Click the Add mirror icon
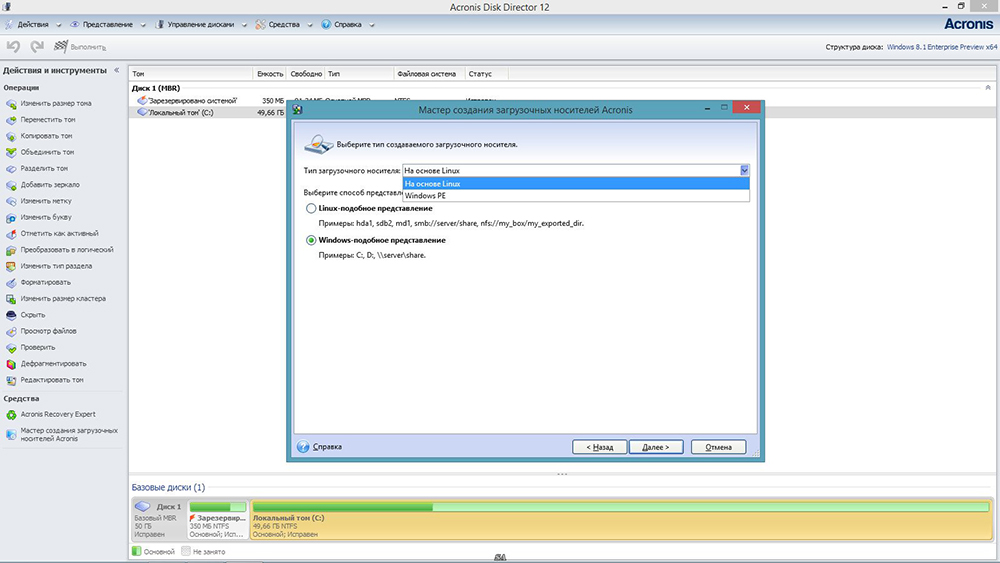Image resolution: width=1000 pixels, height=563 pixels. (11, 185)
